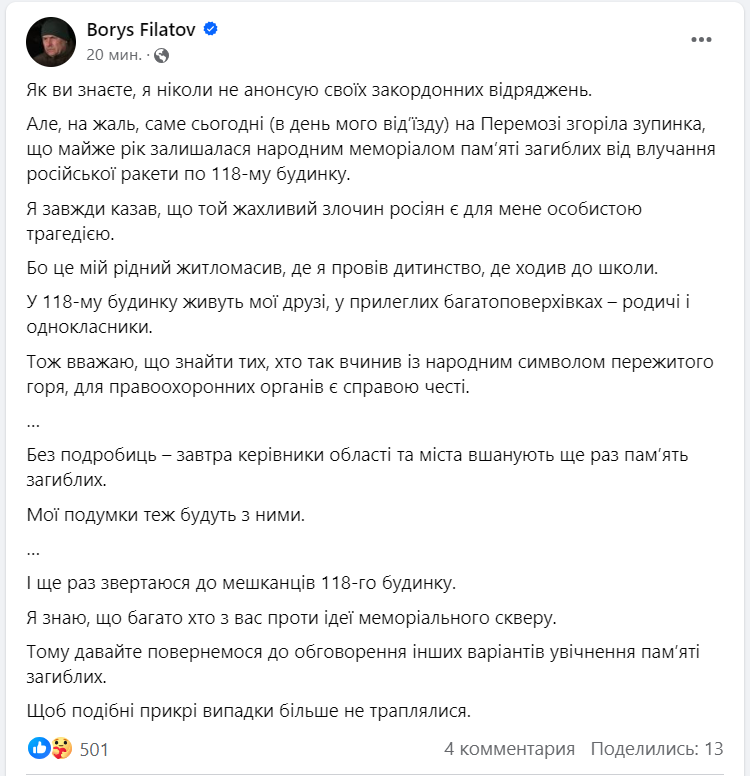Click the 501 reactions count
Screen dimensions: 750x776
pyautogui.click(x=94, y=749)
